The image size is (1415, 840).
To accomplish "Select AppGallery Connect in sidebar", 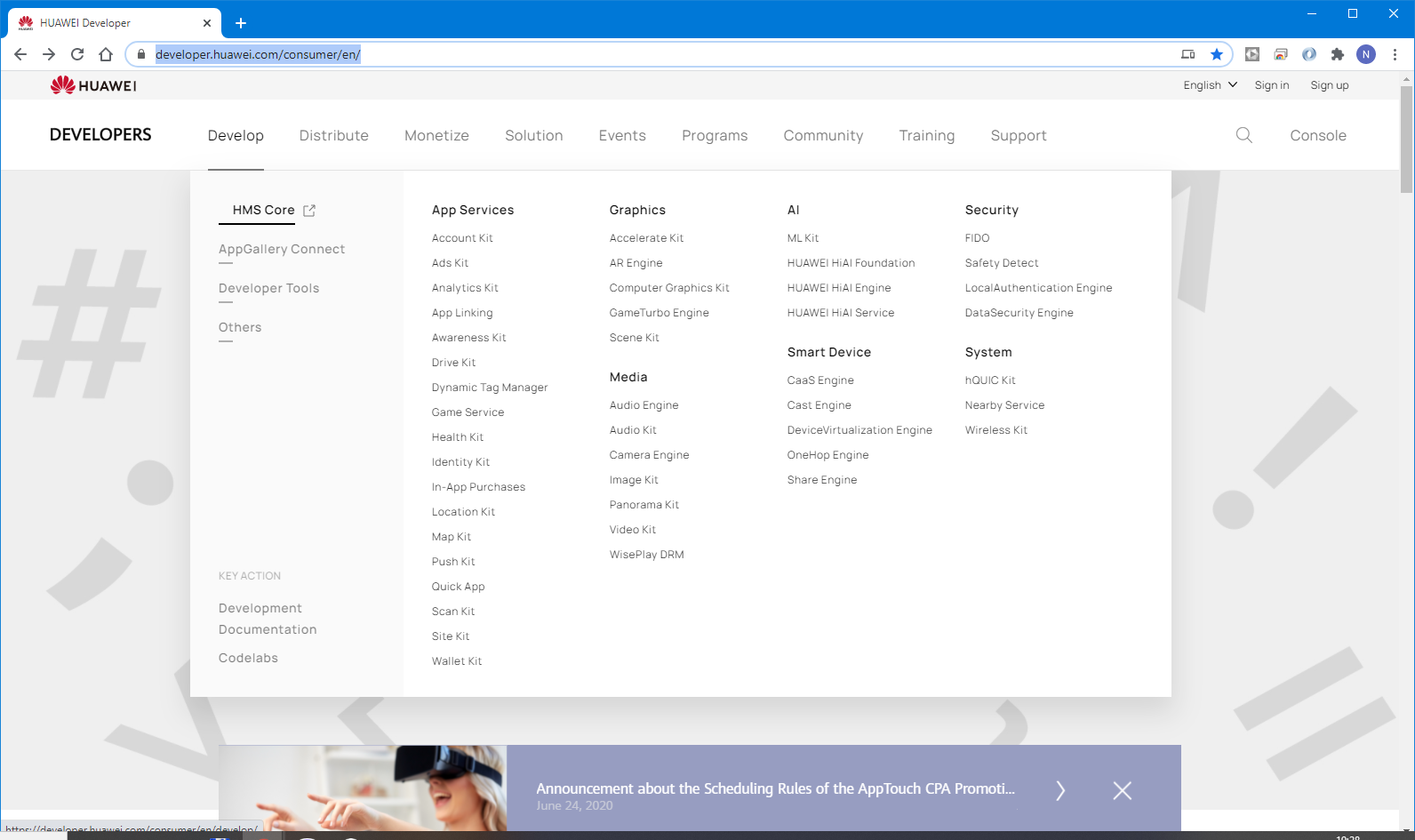I will click(x=282, y=249).
